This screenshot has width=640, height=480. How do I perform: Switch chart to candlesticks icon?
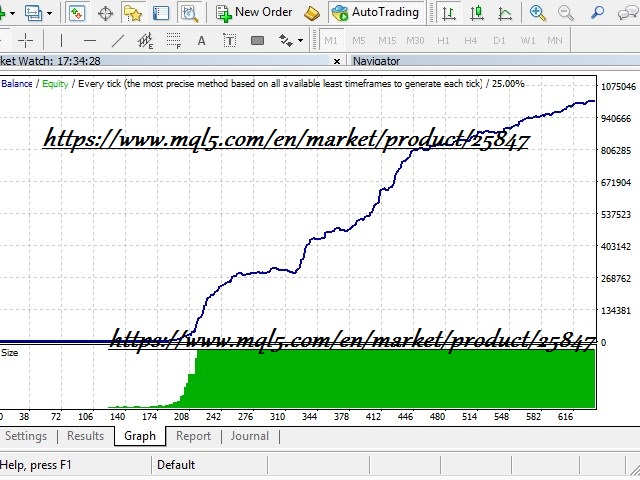click(477, 13)
